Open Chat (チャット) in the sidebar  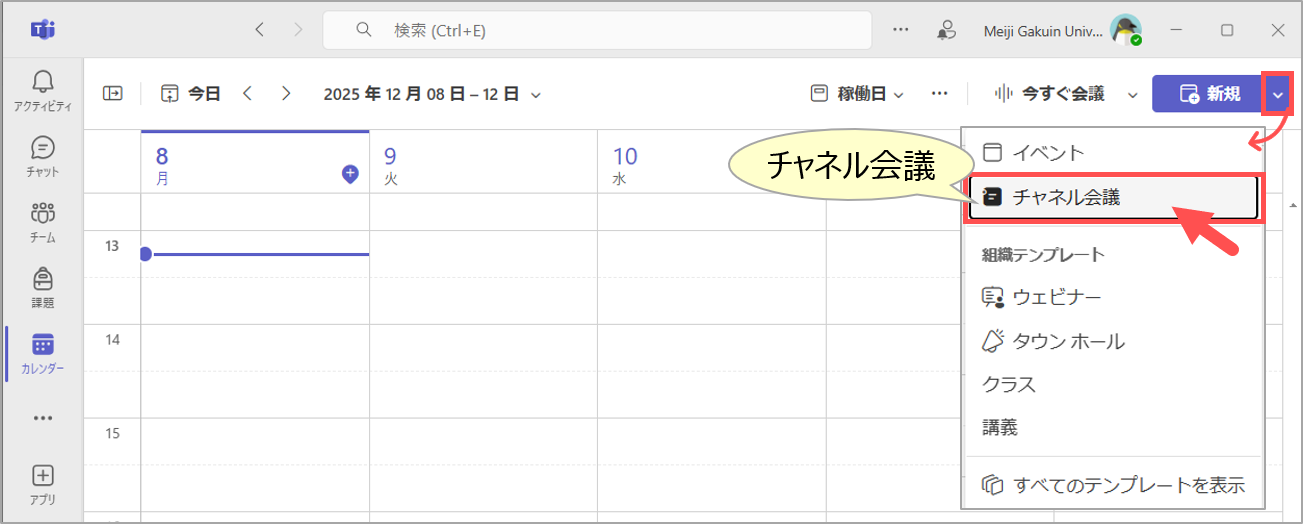pos(43,155)
